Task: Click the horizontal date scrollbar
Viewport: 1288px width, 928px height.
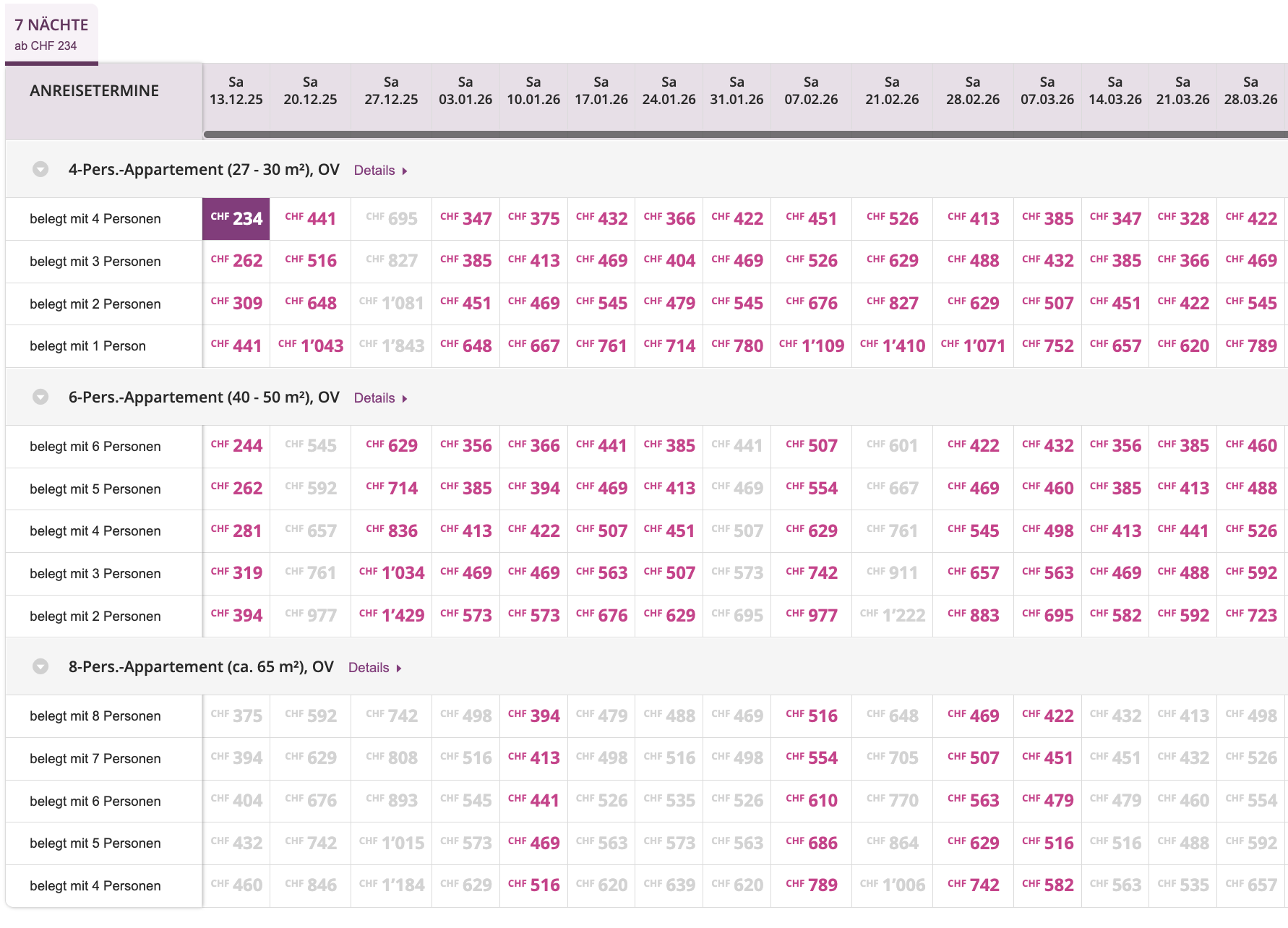Action: 744,134
